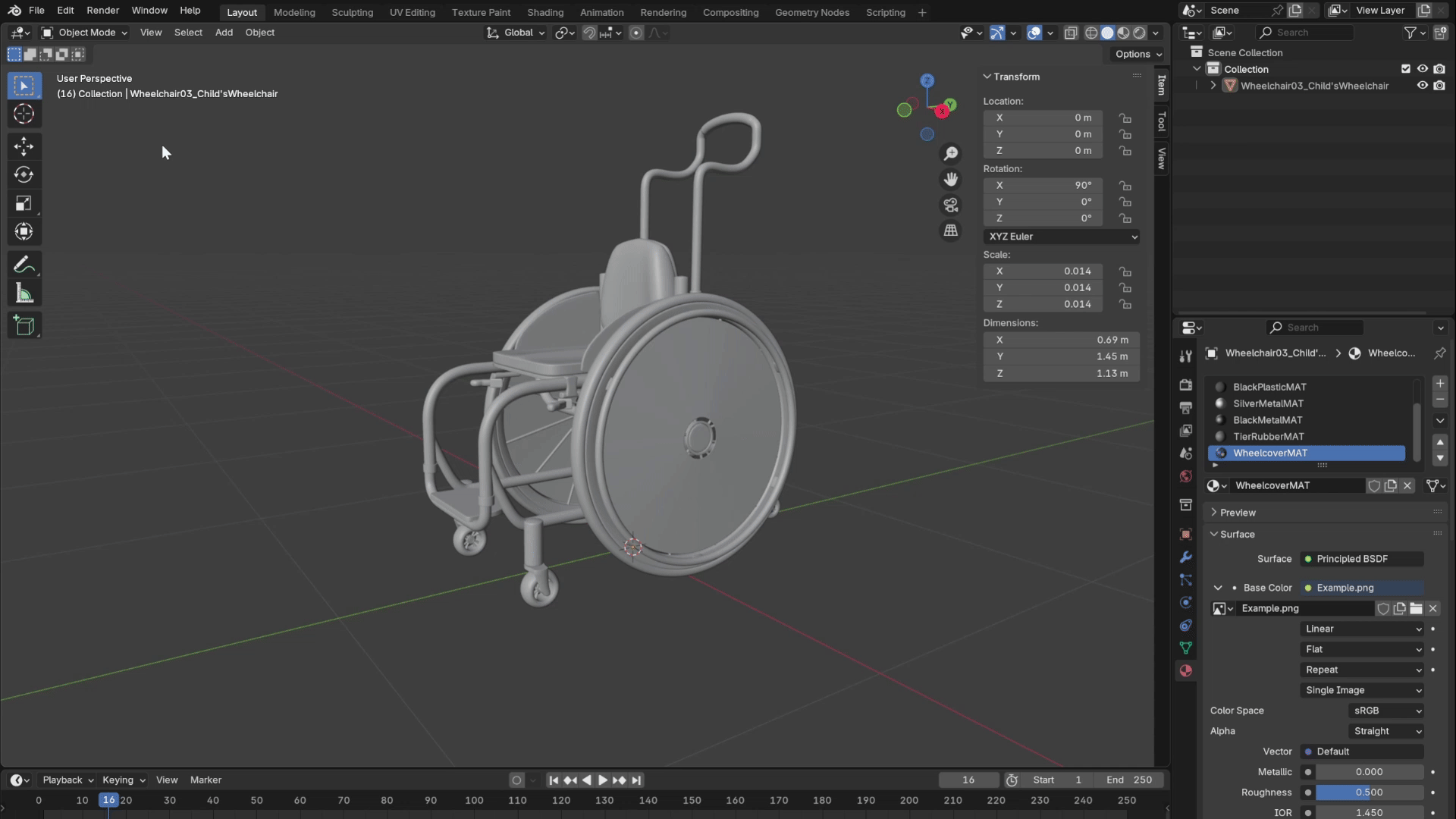Screen dimensions: 1456x819
Task: Switch to the Shading workspace tab
Action: 545,12
